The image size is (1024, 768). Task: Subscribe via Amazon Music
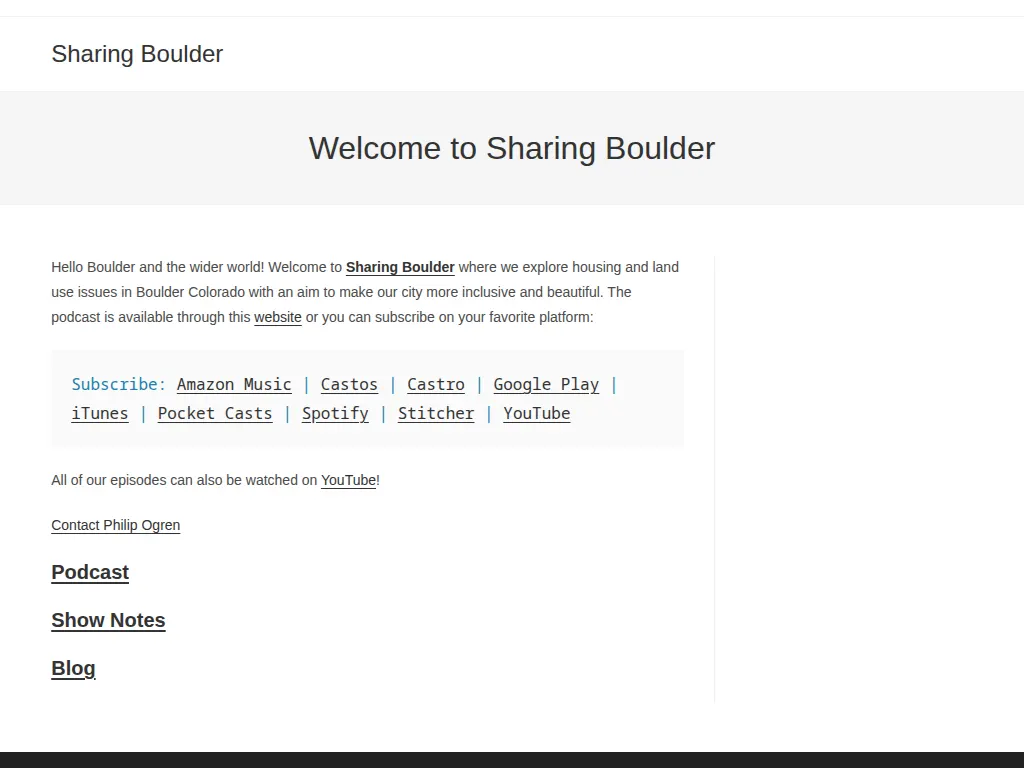234,385
